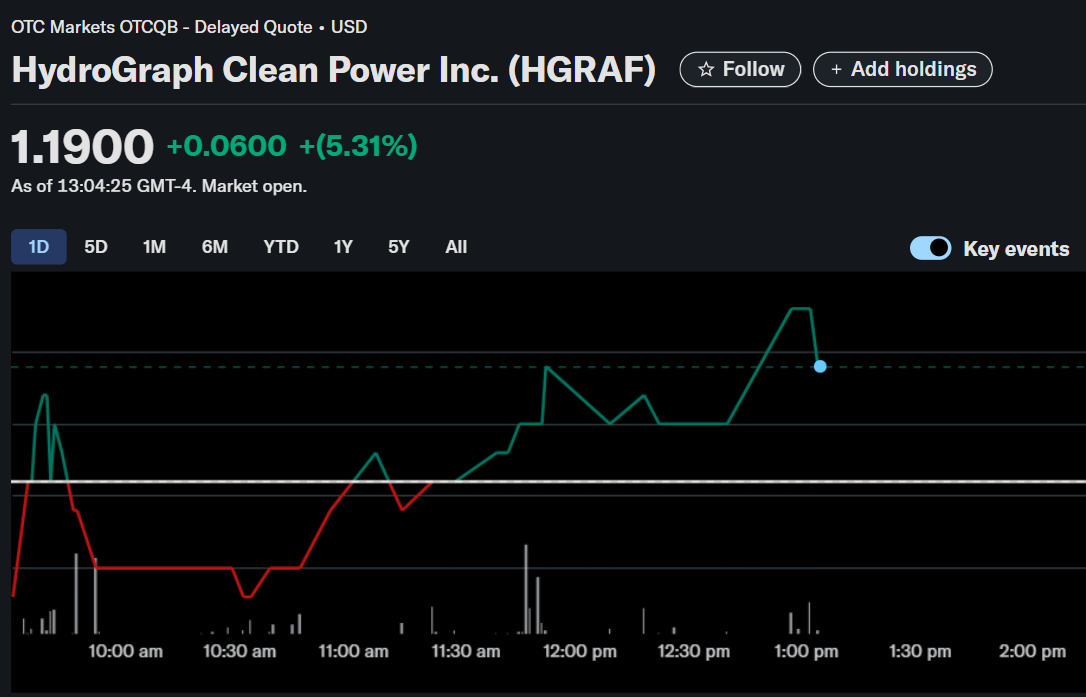Open the 6M chart range
This screenshot has width=1086, height=697.
(x=215, y=247)
